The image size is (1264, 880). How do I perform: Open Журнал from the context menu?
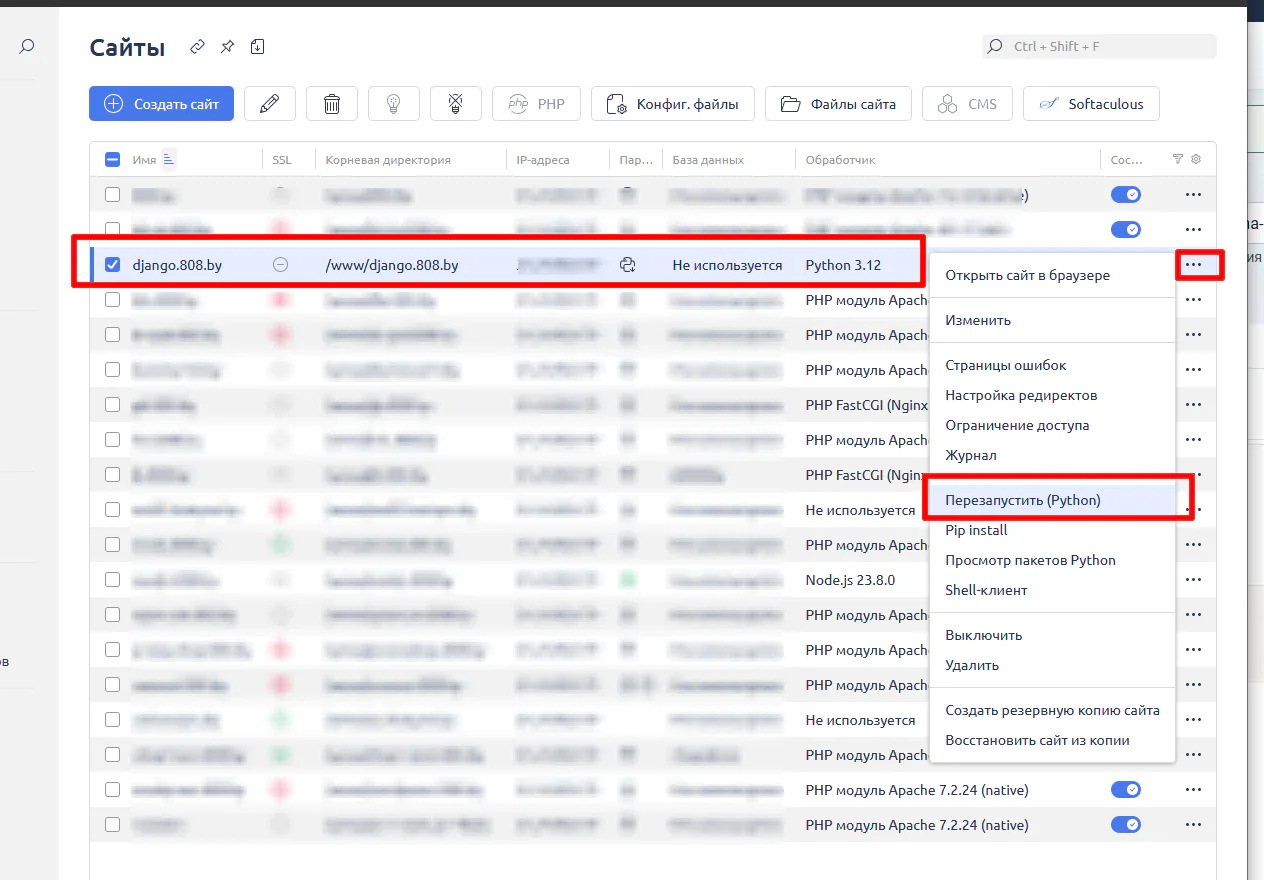click(1052, 455)
